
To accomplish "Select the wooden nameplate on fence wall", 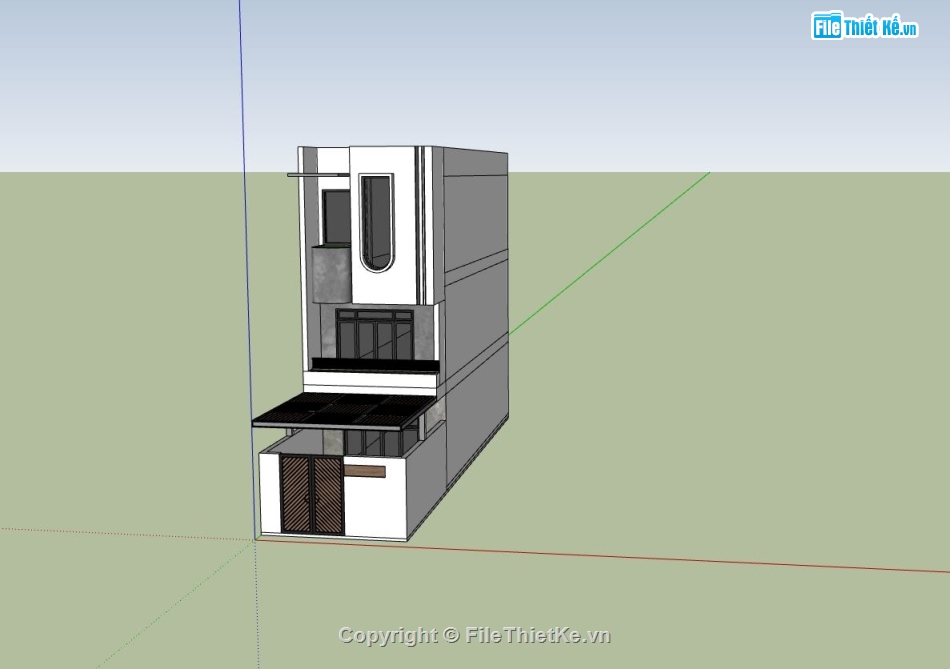I will tap(365, 471).
